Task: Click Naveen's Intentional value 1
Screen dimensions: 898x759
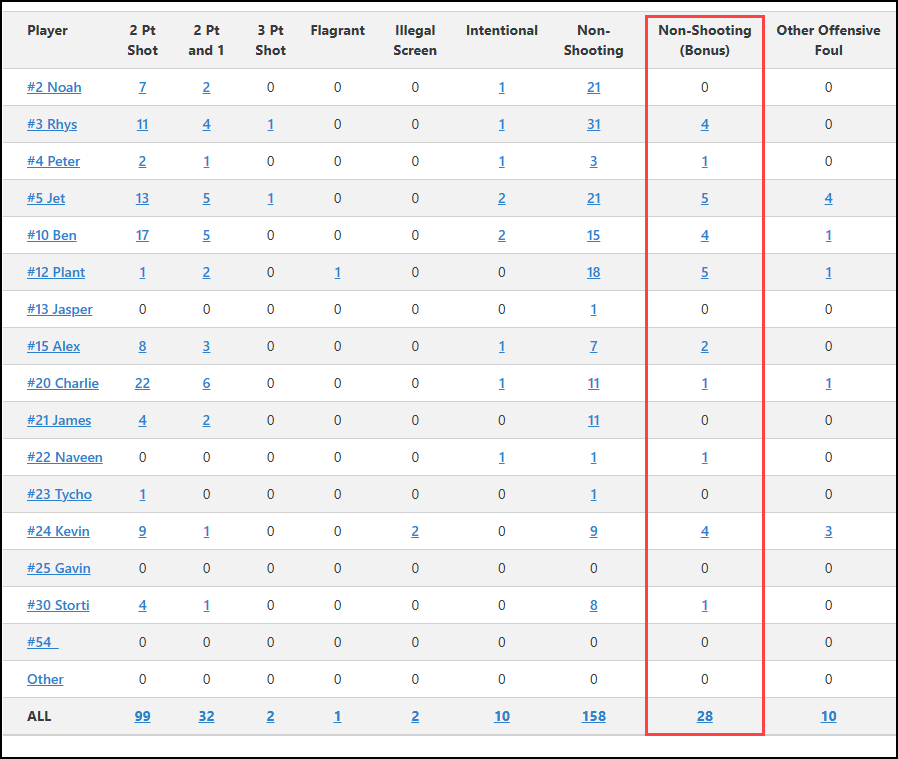Action: (502, 457)
